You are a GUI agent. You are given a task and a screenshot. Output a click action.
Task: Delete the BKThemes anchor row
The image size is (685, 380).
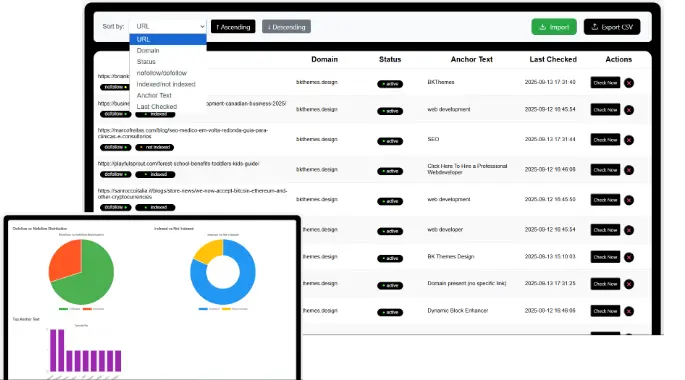[629, 83]
